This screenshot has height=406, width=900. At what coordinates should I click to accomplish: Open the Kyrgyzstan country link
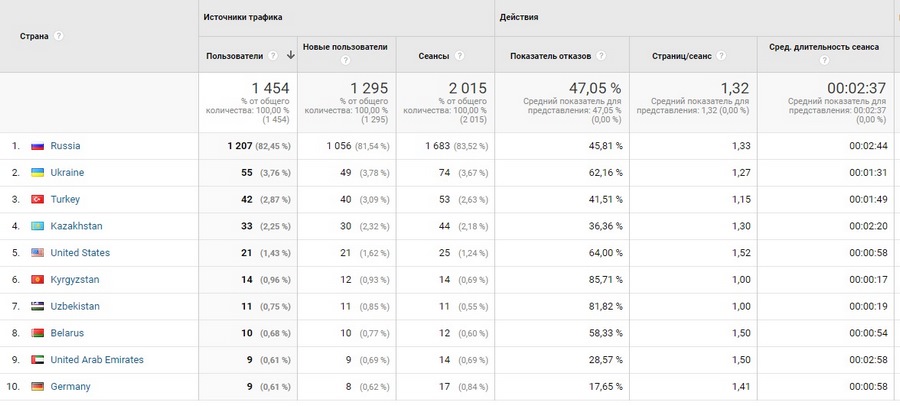pyautogui.click(x=75, y=280)
